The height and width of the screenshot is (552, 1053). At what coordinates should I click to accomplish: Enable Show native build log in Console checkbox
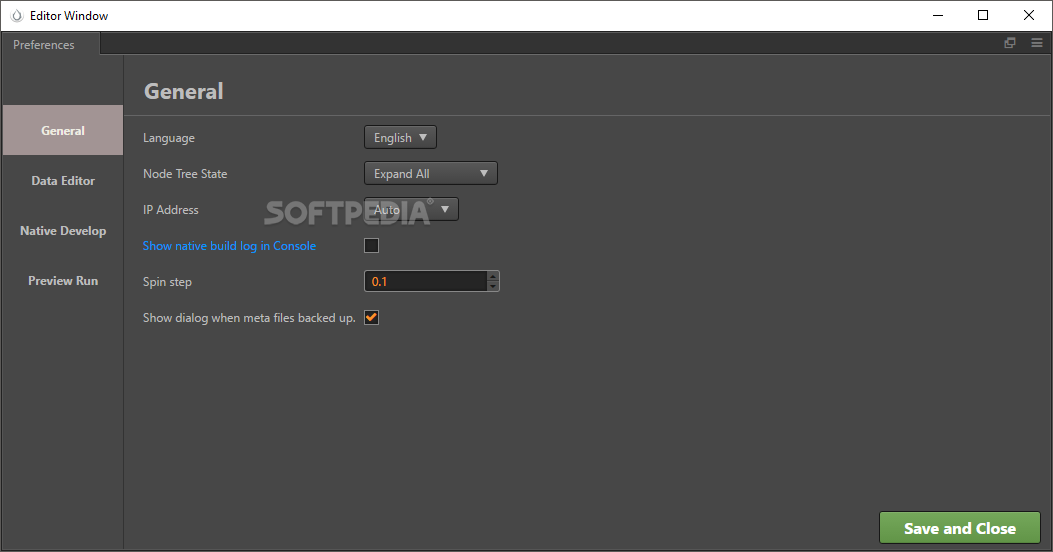point(371,246)
